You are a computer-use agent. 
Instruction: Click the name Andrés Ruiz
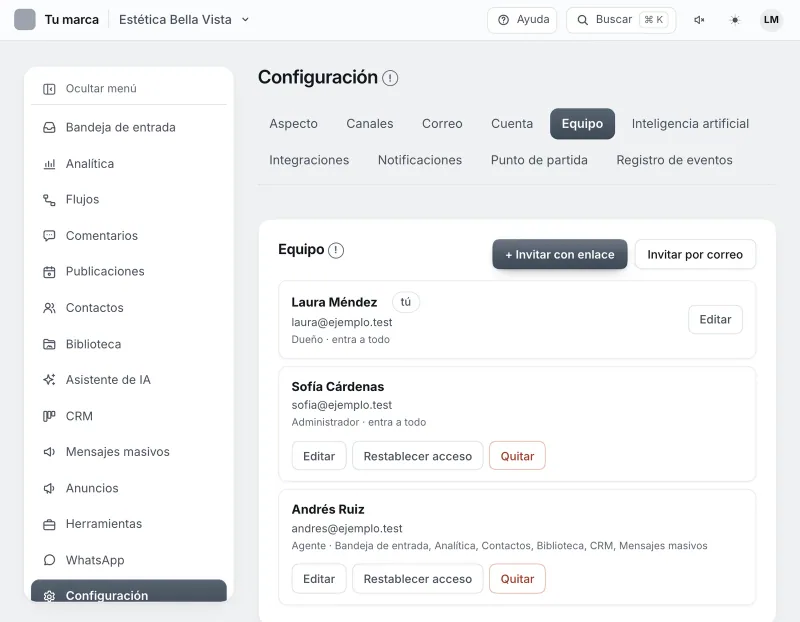(328, 509)
